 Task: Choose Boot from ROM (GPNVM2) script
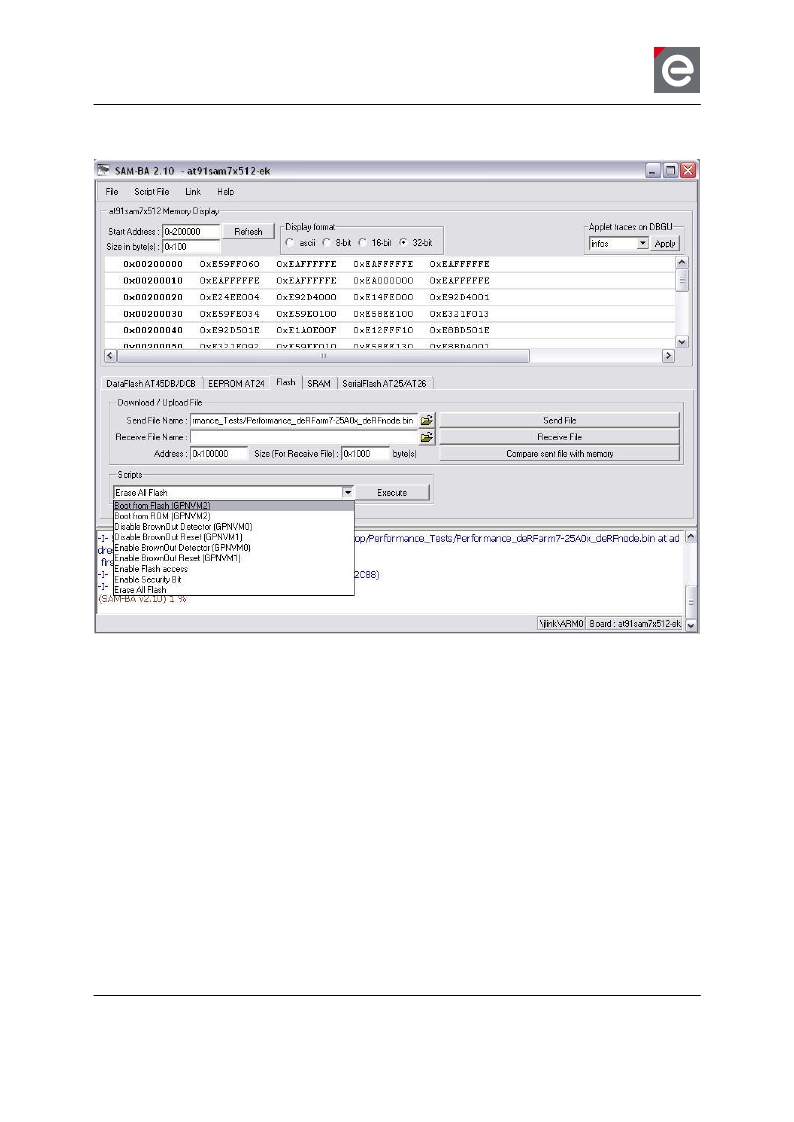pos(234,516)
